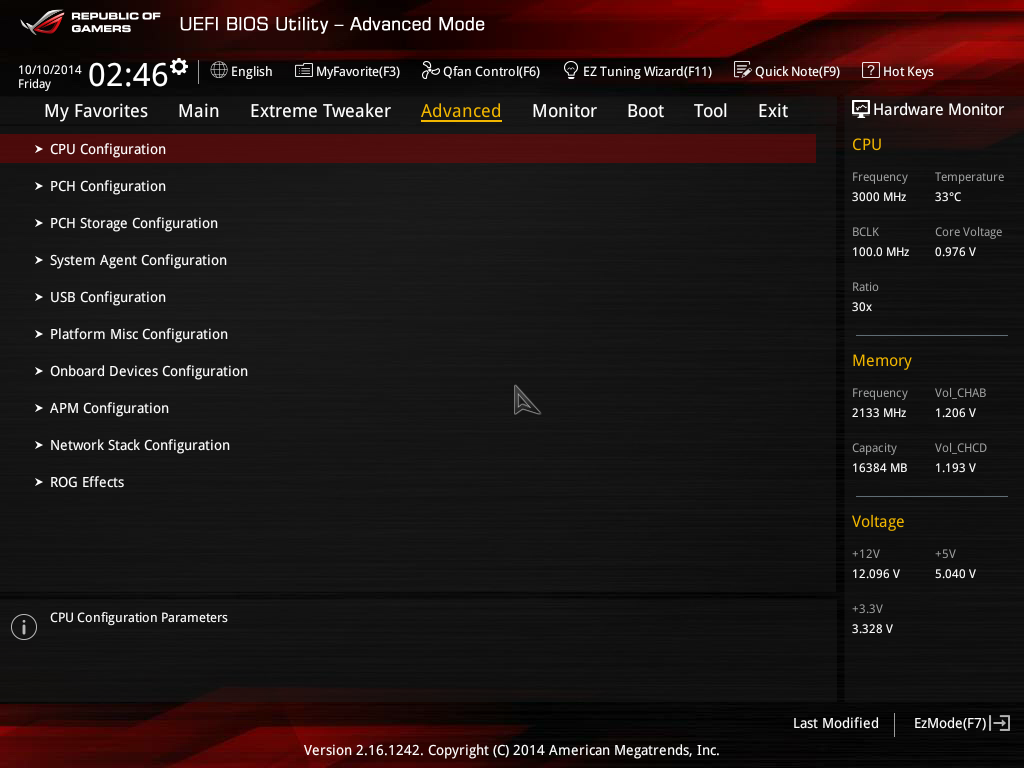This screenshot has width=1024, height=768.
Task: Expand the arrow beside Network Stack Configuration
Action: [x=39, y=445]
